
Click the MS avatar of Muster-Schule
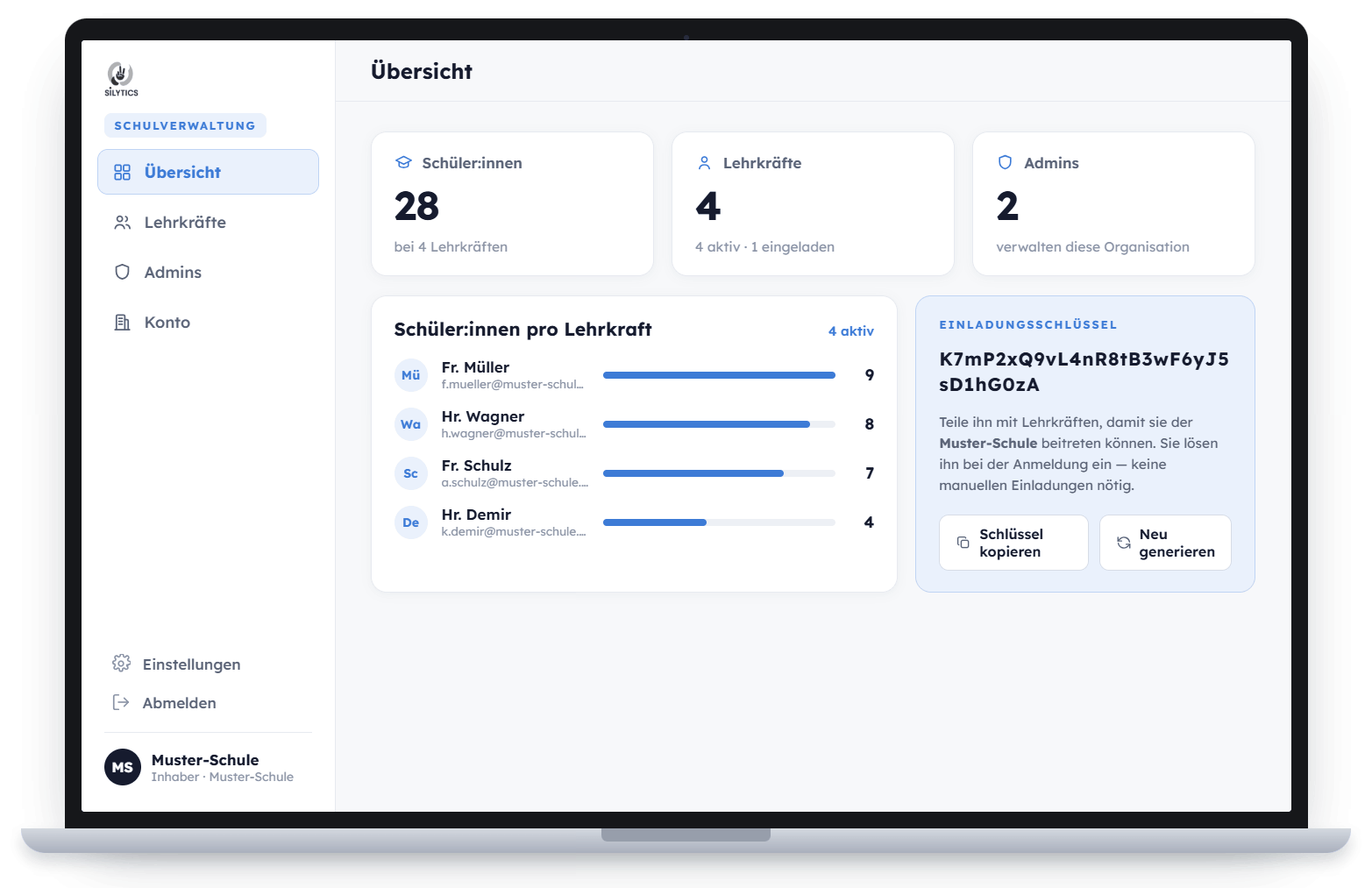[x=123, y=767]
